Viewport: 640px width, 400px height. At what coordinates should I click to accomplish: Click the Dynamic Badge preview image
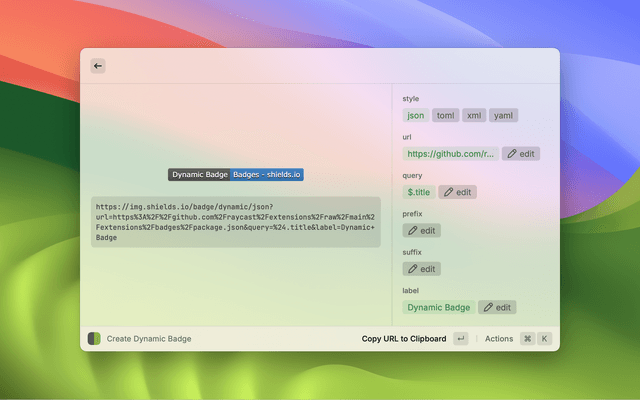235,174
